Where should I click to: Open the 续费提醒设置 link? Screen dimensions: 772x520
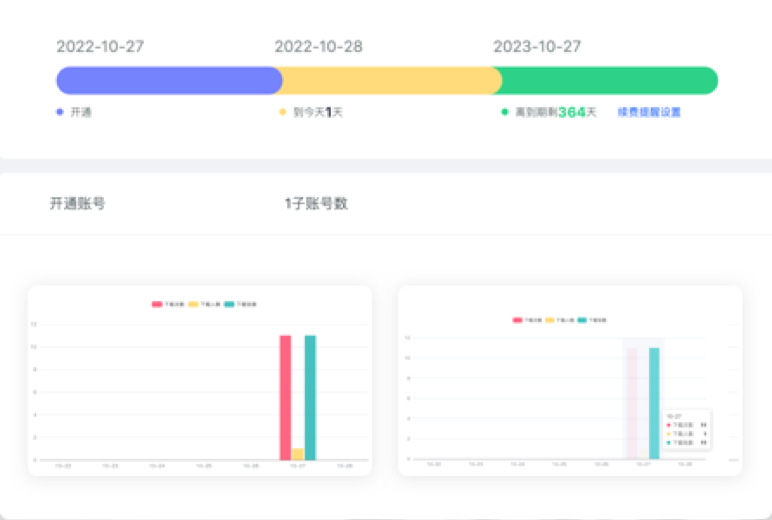pos(649,112)
